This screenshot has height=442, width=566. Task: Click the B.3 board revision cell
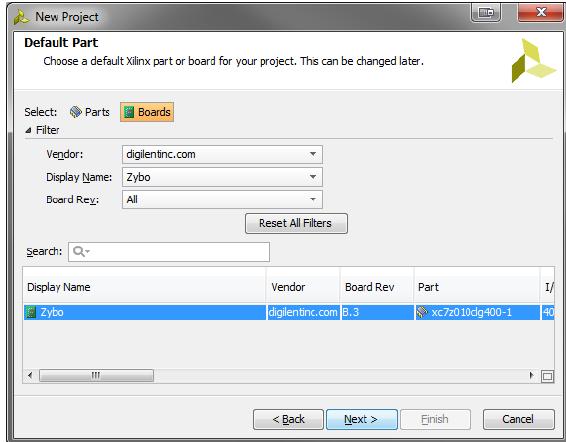(x=377, y=312)
